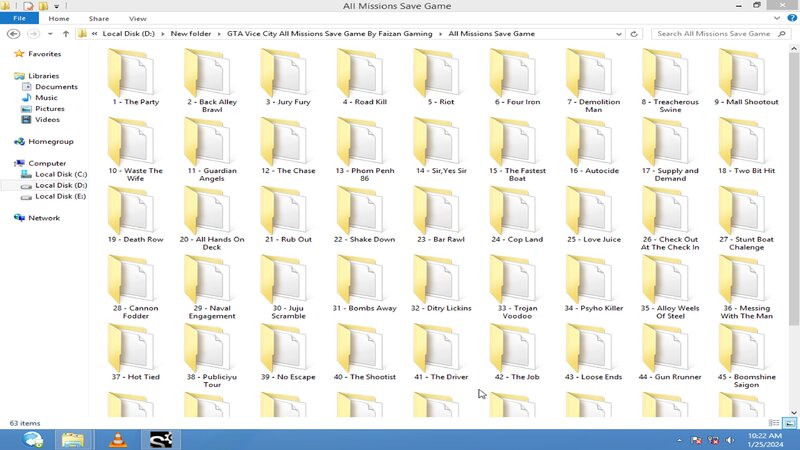The height and width of the screenshot is (450, 800).
Task: Open the '7 - Demolition Man' folder
Action: [593, 81]
